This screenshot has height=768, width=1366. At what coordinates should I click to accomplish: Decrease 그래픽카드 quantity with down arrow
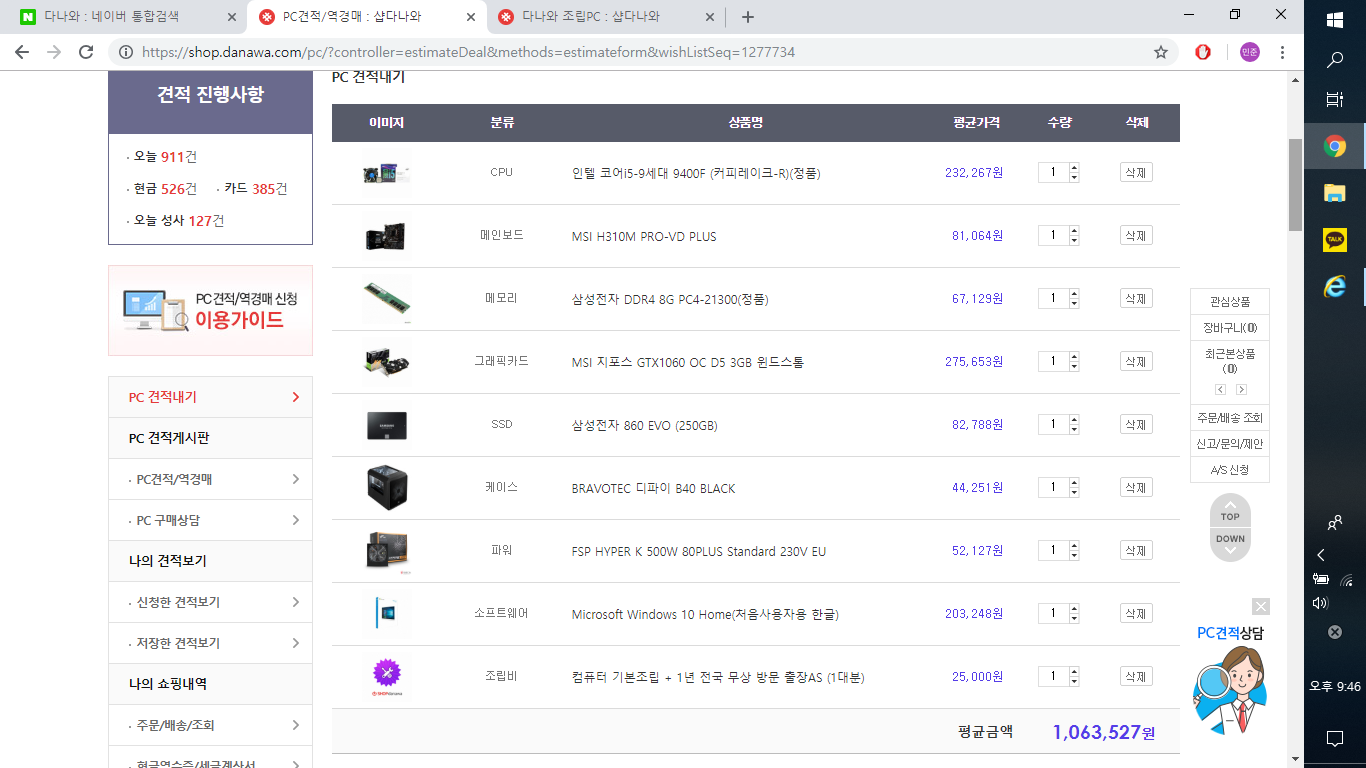tap(1074, 366)
